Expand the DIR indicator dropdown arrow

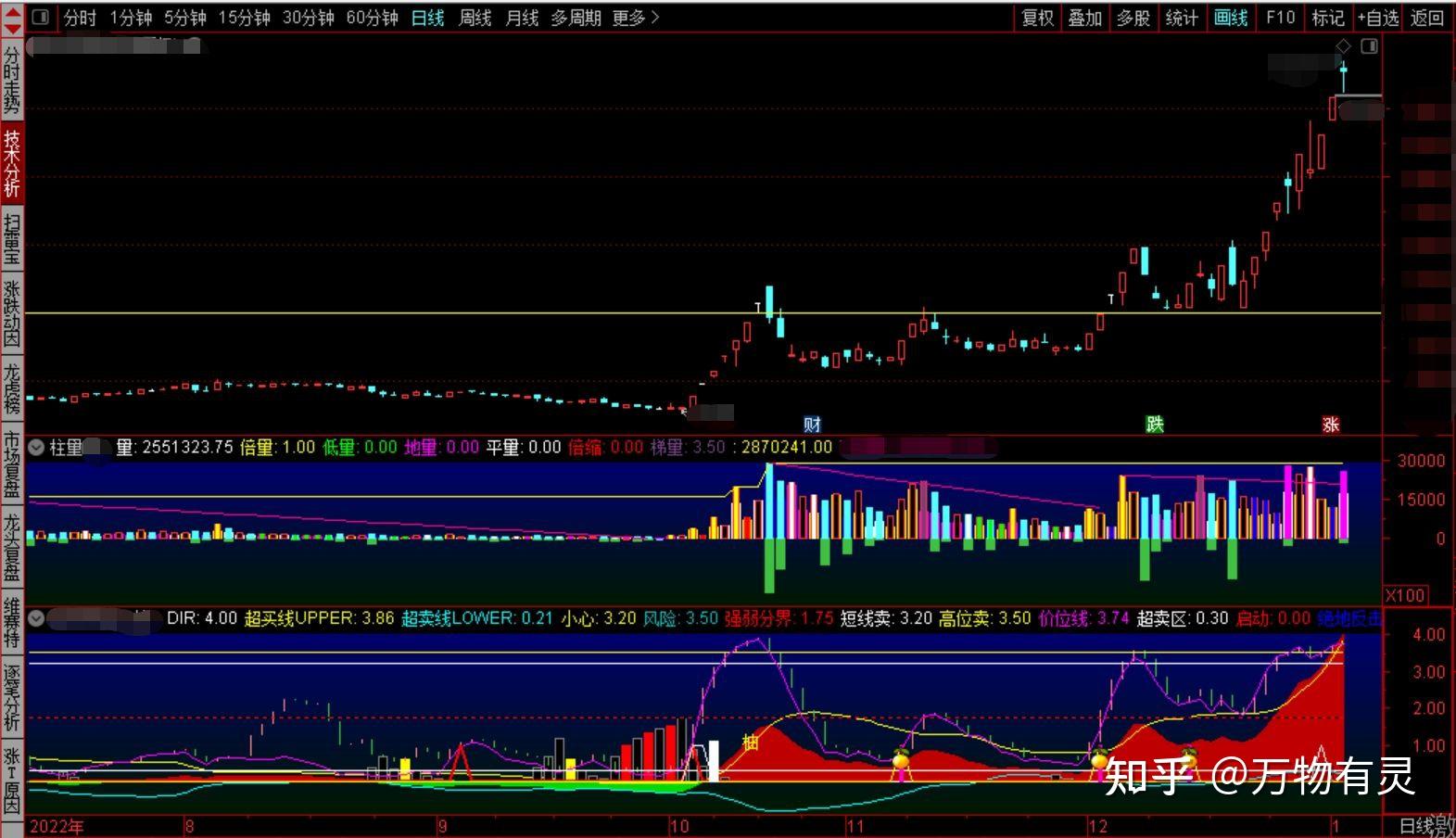point(36,618)
